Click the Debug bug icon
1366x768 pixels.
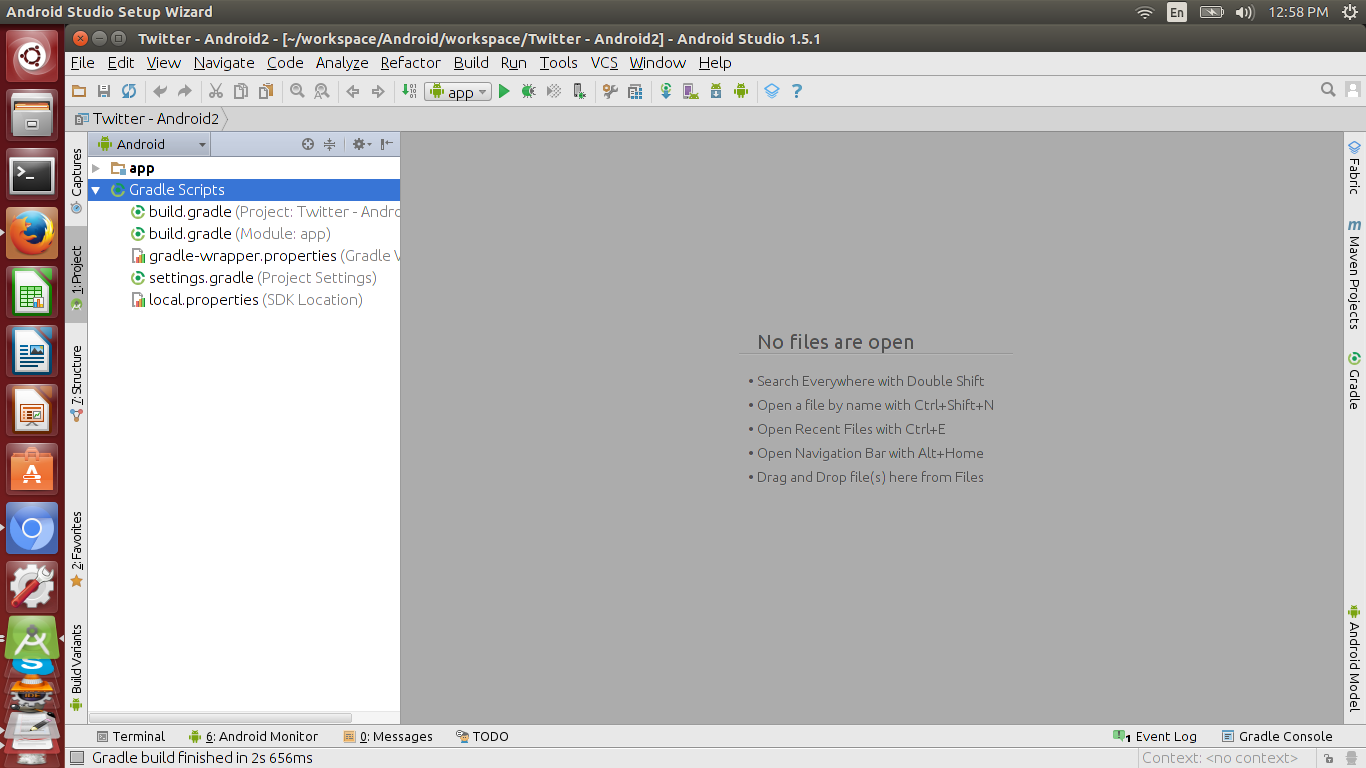529,91
